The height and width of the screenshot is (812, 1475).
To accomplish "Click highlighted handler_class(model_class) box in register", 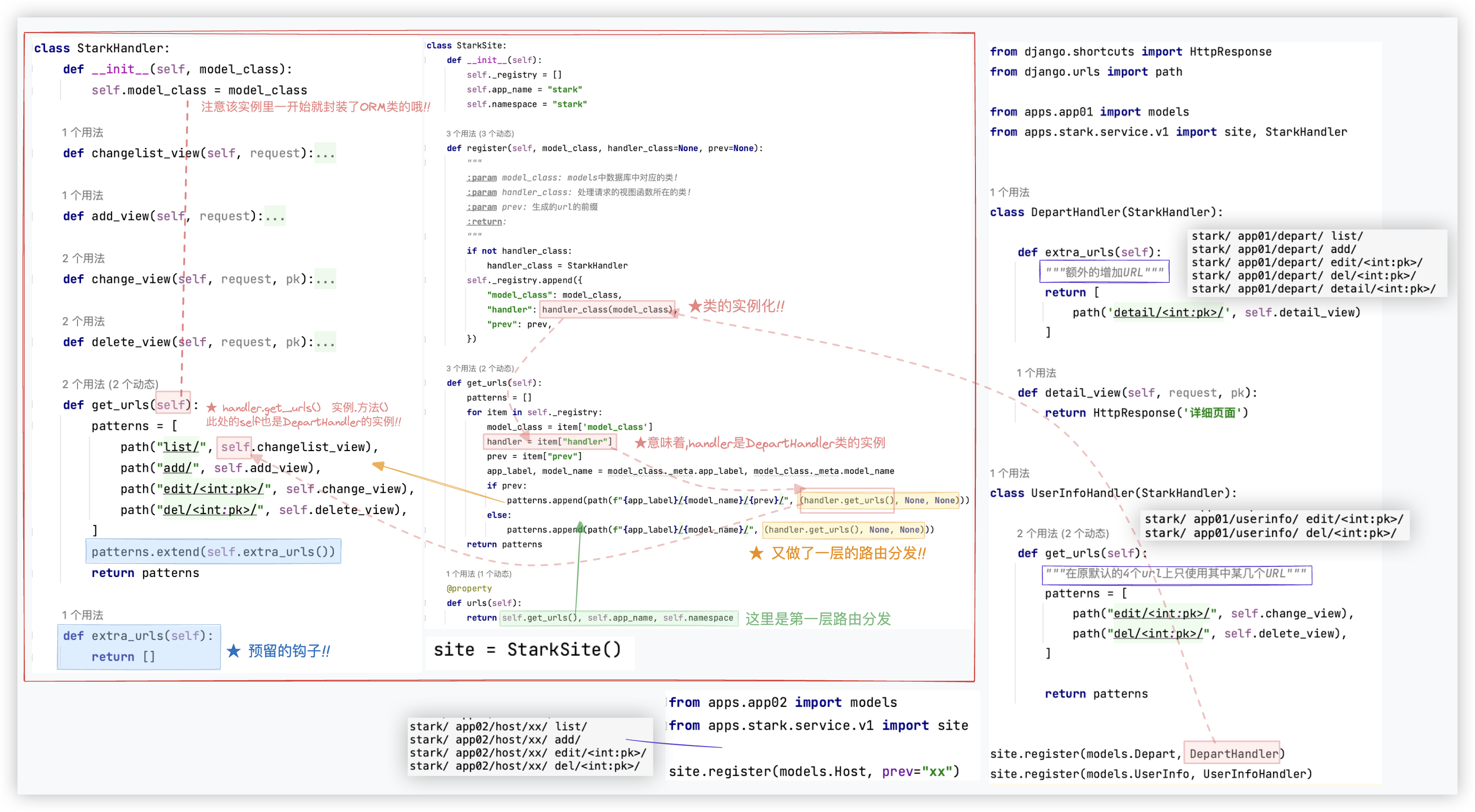I will click(x=607, y=310).
